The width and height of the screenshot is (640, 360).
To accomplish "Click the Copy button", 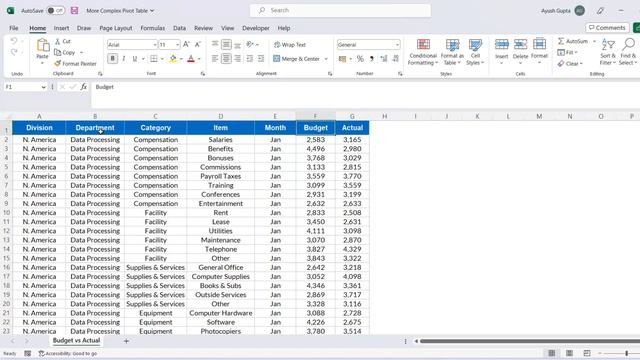I will point(65,52).
